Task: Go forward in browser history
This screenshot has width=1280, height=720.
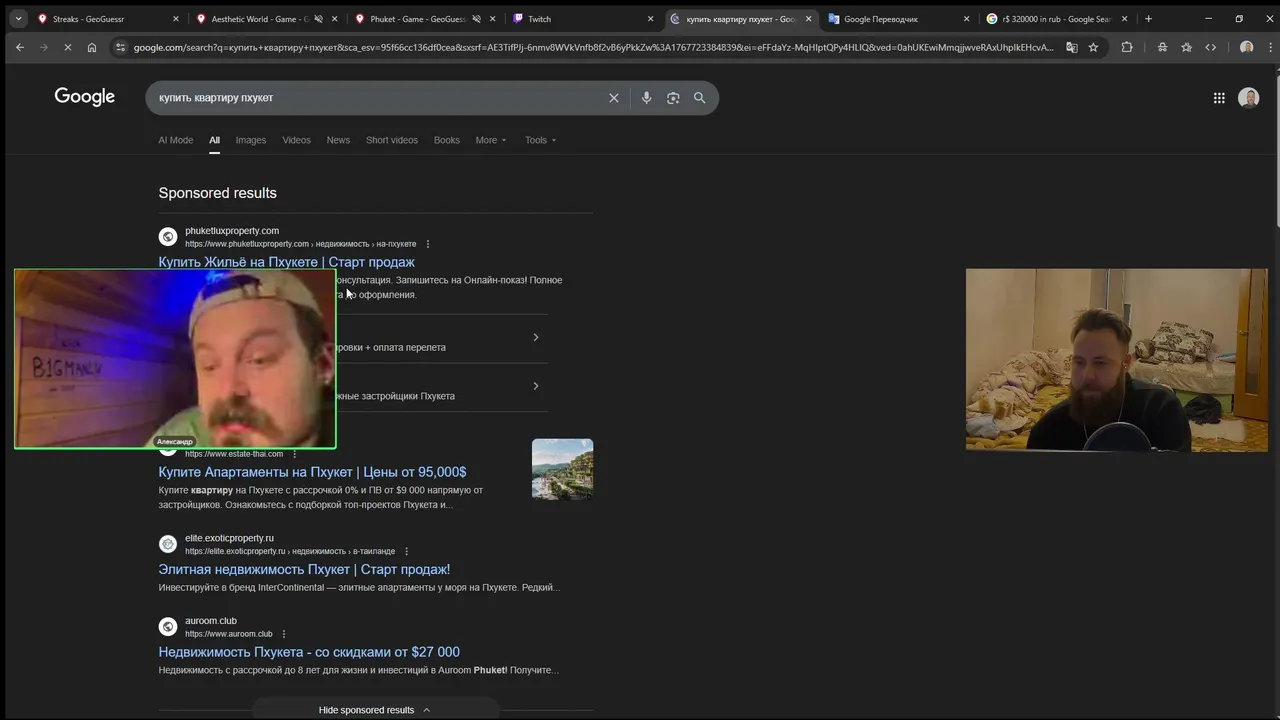Action: (44, 47)
